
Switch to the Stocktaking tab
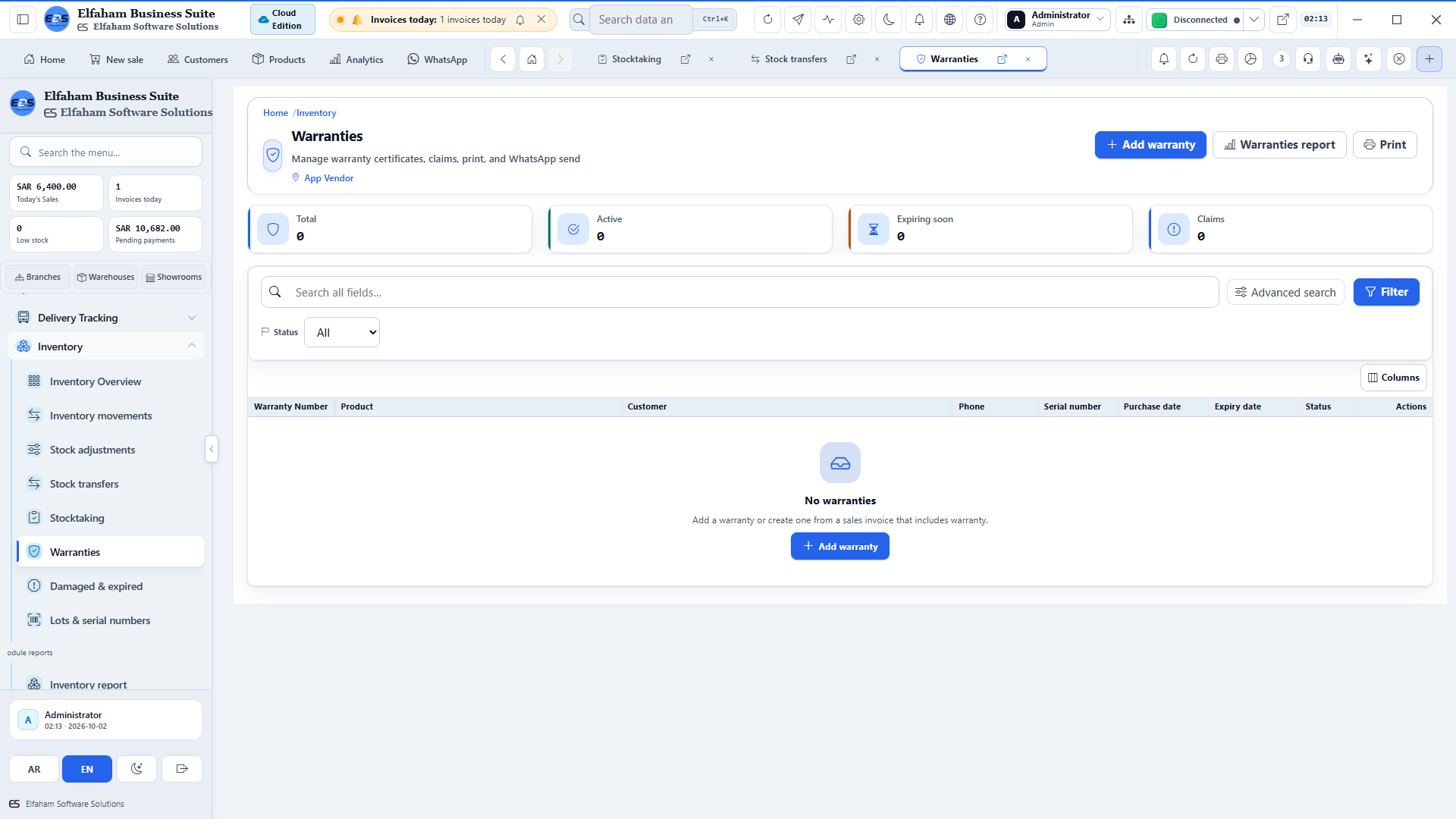click(x=629, y=59)
